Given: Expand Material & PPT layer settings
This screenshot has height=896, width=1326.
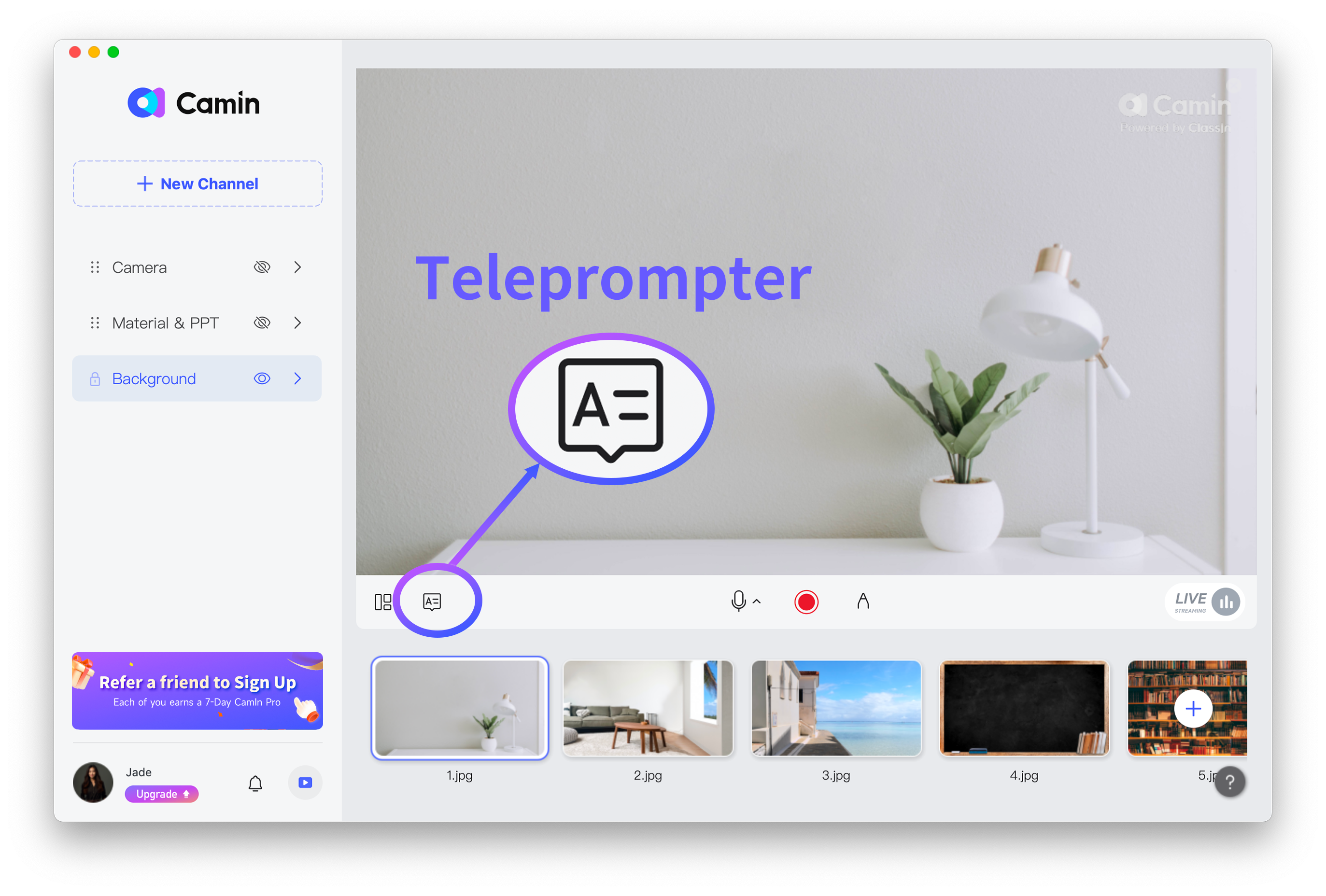Looking at the screenshot, I should tap(299, 322).
